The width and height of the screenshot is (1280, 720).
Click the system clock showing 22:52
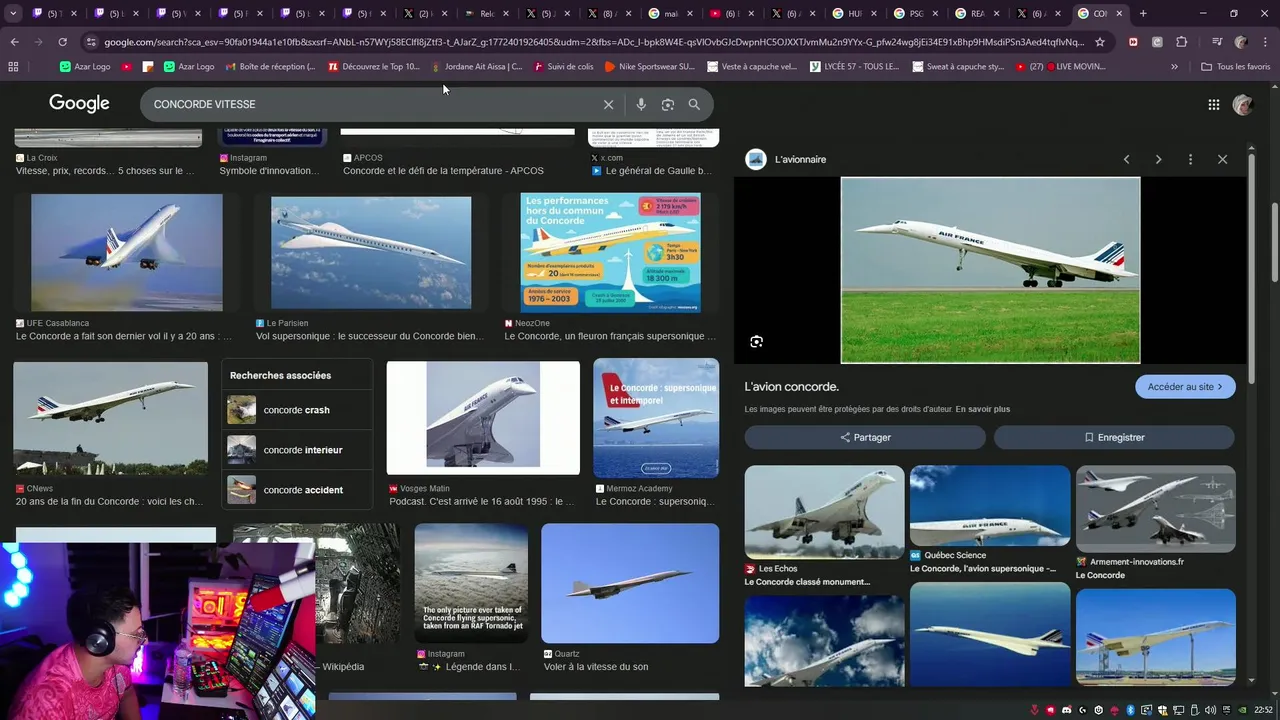tap(1263, 709)
